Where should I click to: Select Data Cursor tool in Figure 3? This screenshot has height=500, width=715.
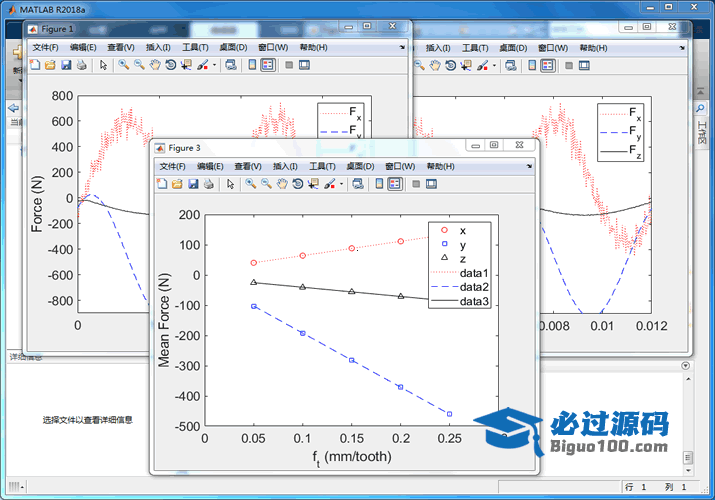point(313,184)
